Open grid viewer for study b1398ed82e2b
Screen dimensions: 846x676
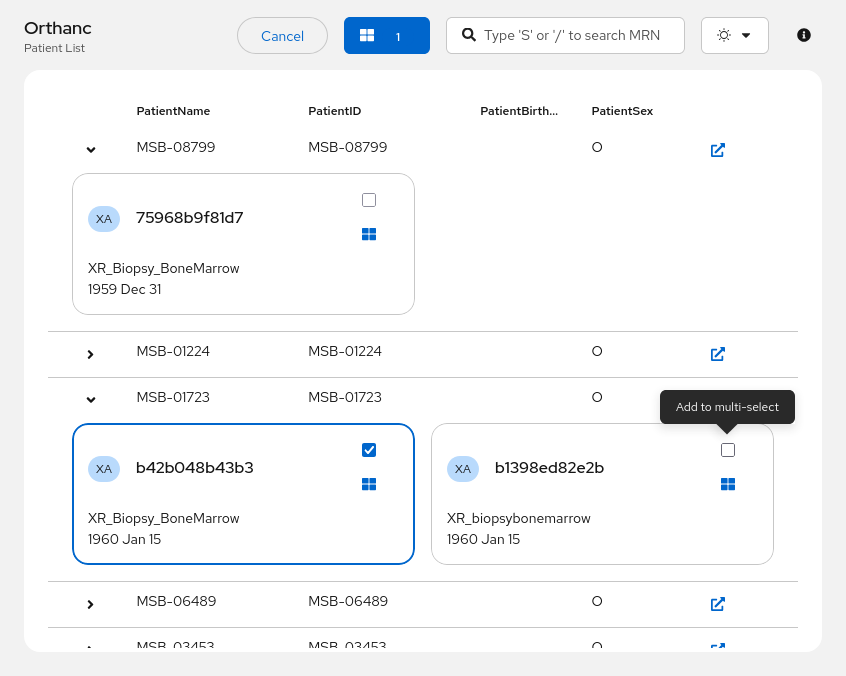pyautogui.click(x=728, y=484)
